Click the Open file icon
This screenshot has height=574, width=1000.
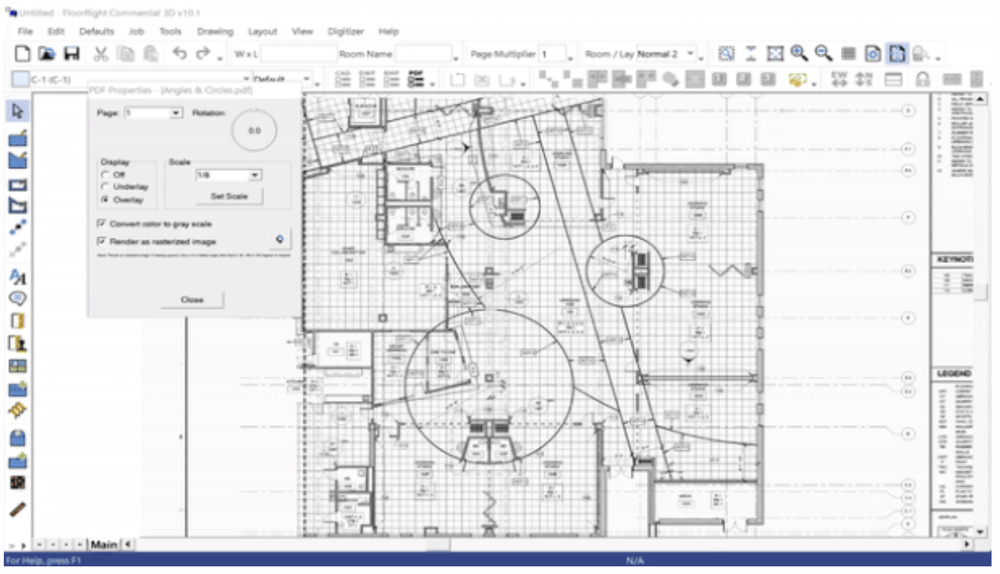pos(47,54)
